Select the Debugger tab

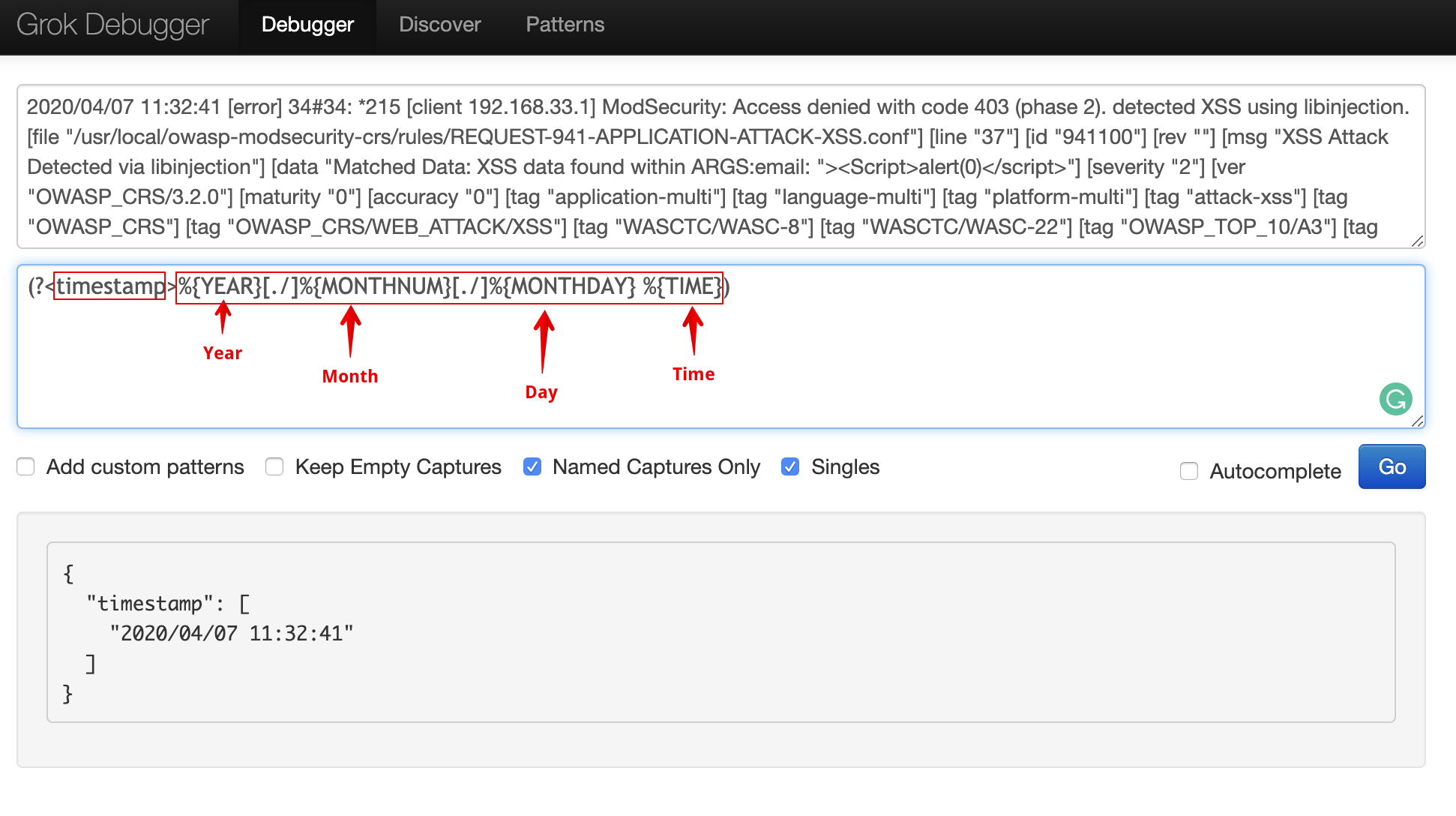tap(307, 25)
